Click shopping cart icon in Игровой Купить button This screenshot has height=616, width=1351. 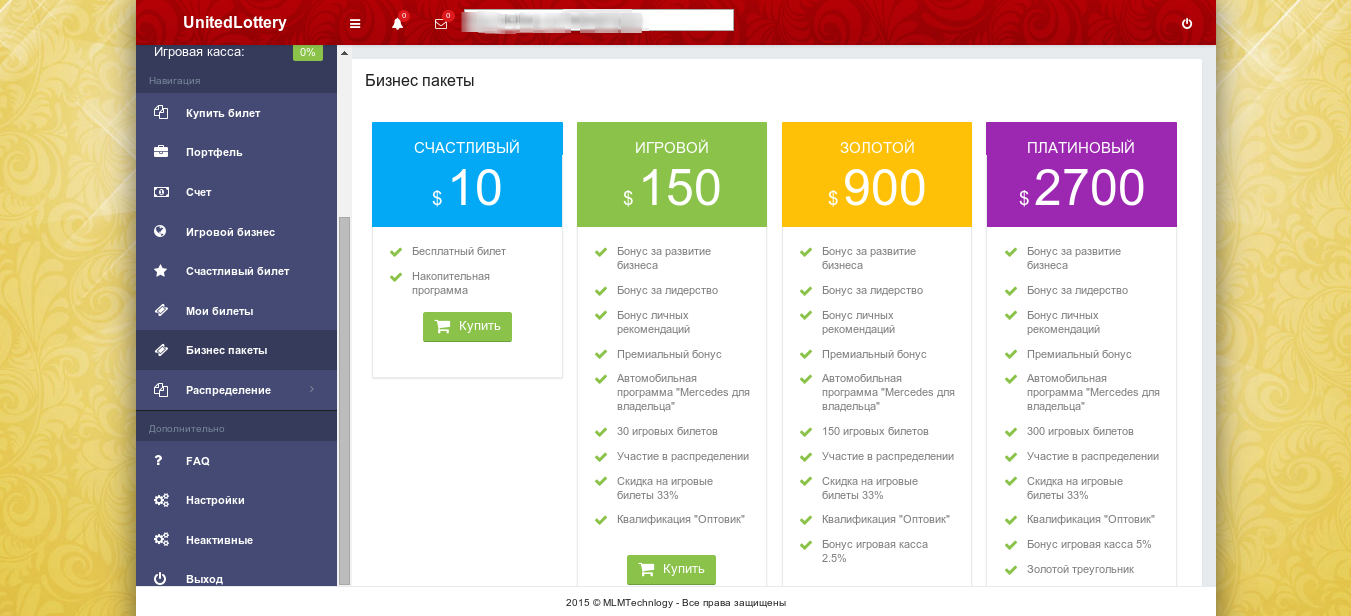point(647,569)
